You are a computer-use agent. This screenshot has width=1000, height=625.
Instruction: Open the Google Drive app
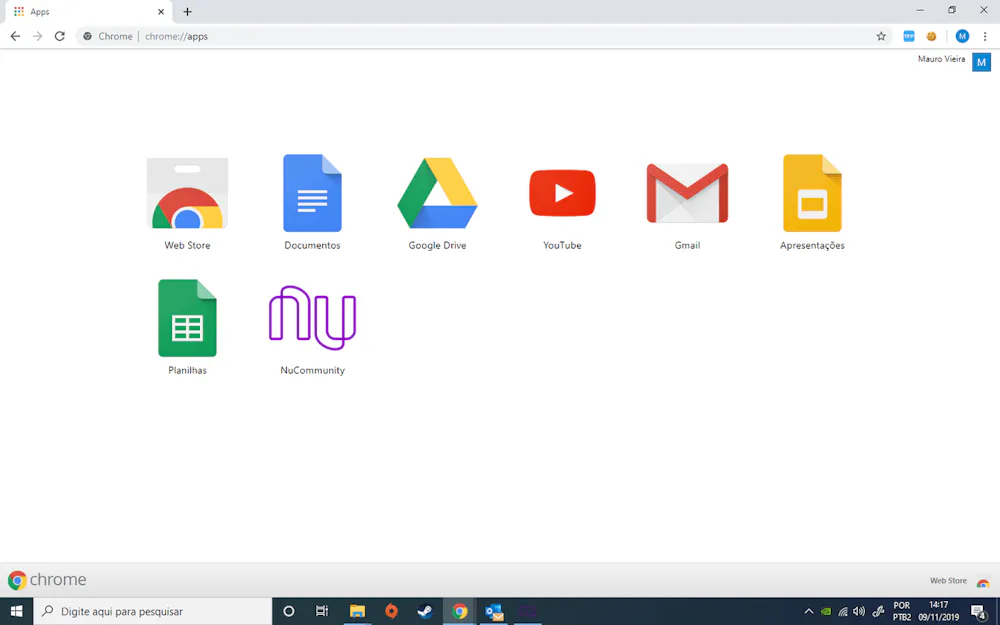(437, 194)
